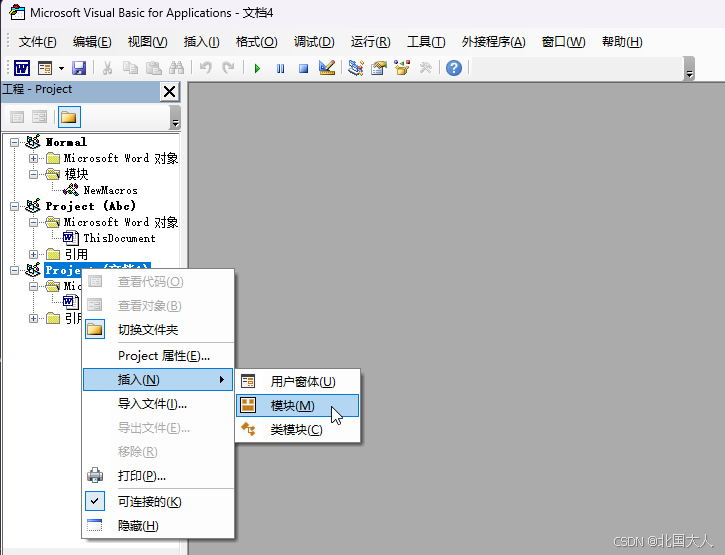Open the 插入(I) menu in the menu bar
The height and width of the screenshot is (555, 725).
coord(201,42)
